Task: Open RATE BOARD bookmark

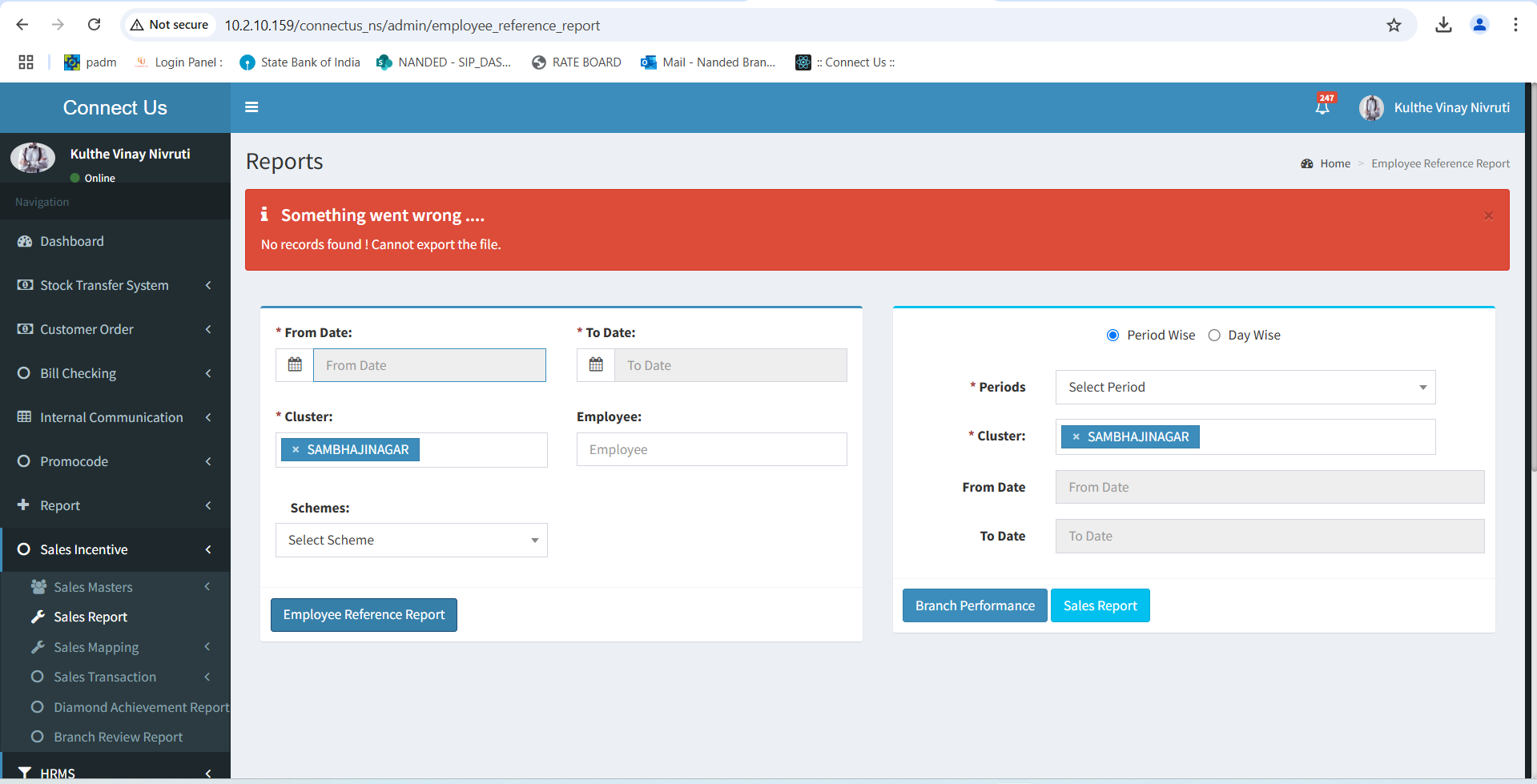Action: point(577,62)
